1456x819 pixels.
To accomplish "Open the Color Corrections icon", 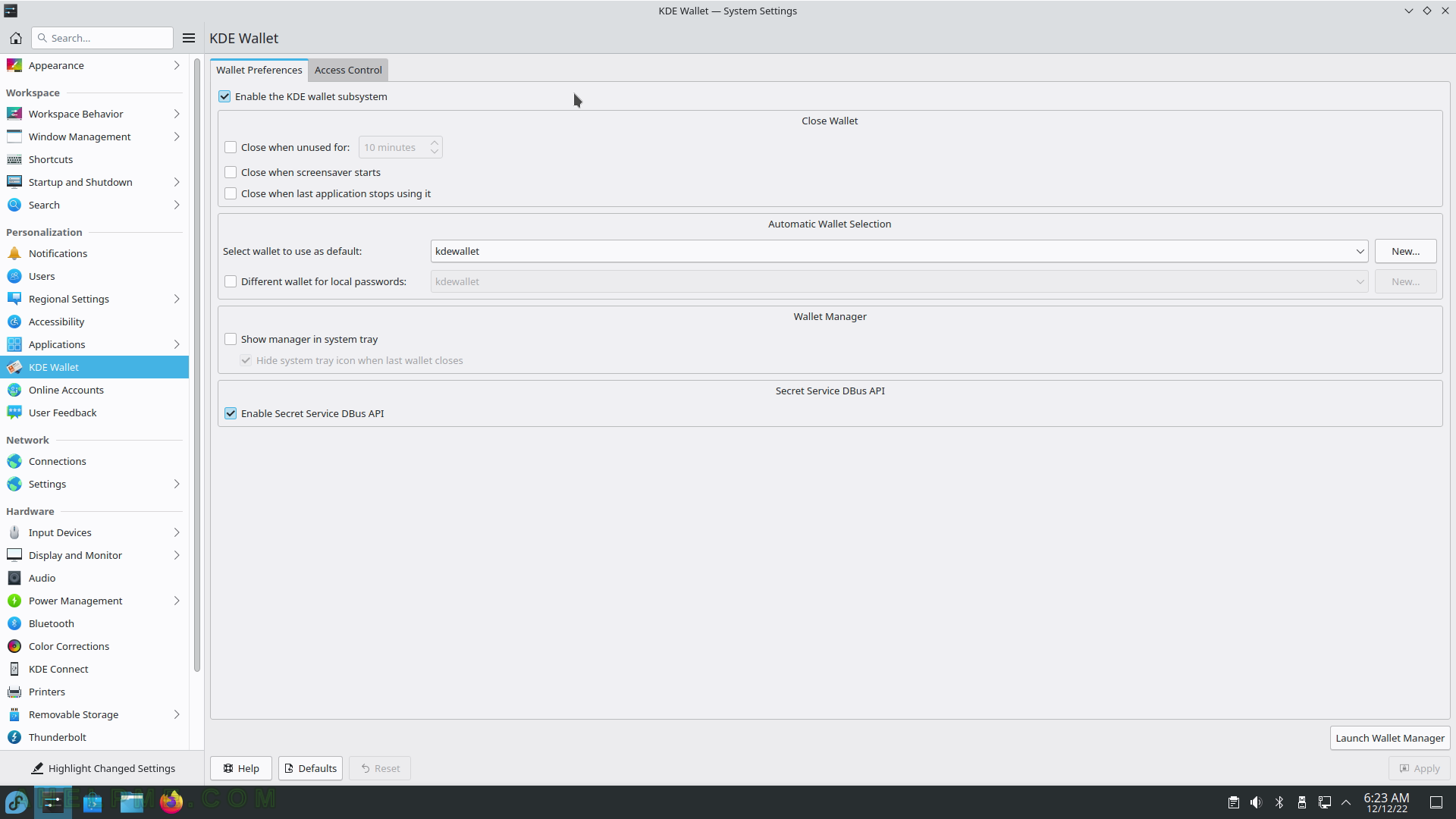I will click(14, 646).
